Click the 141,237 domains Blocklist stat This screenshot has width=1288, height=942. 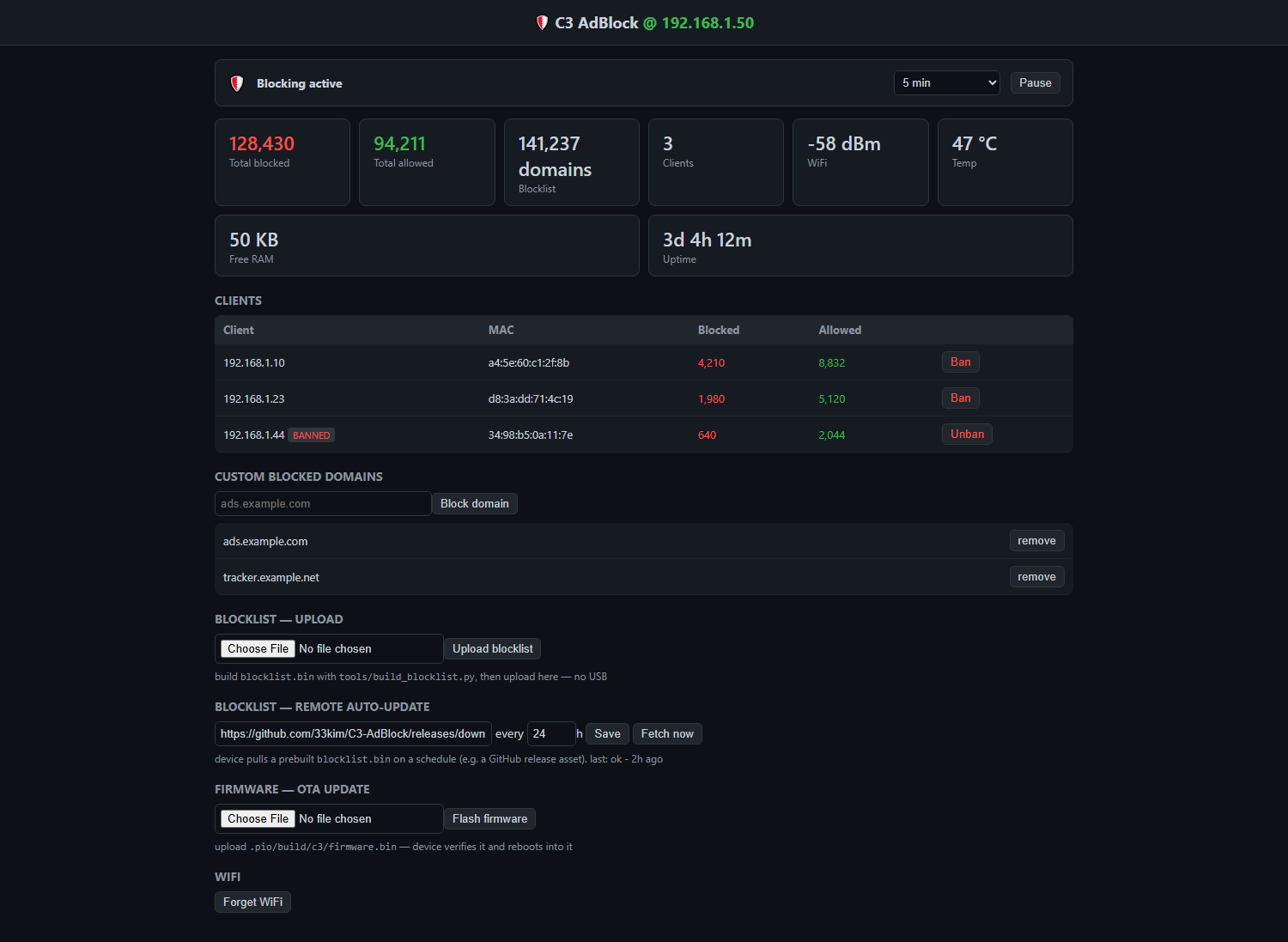tap(572, 162)
